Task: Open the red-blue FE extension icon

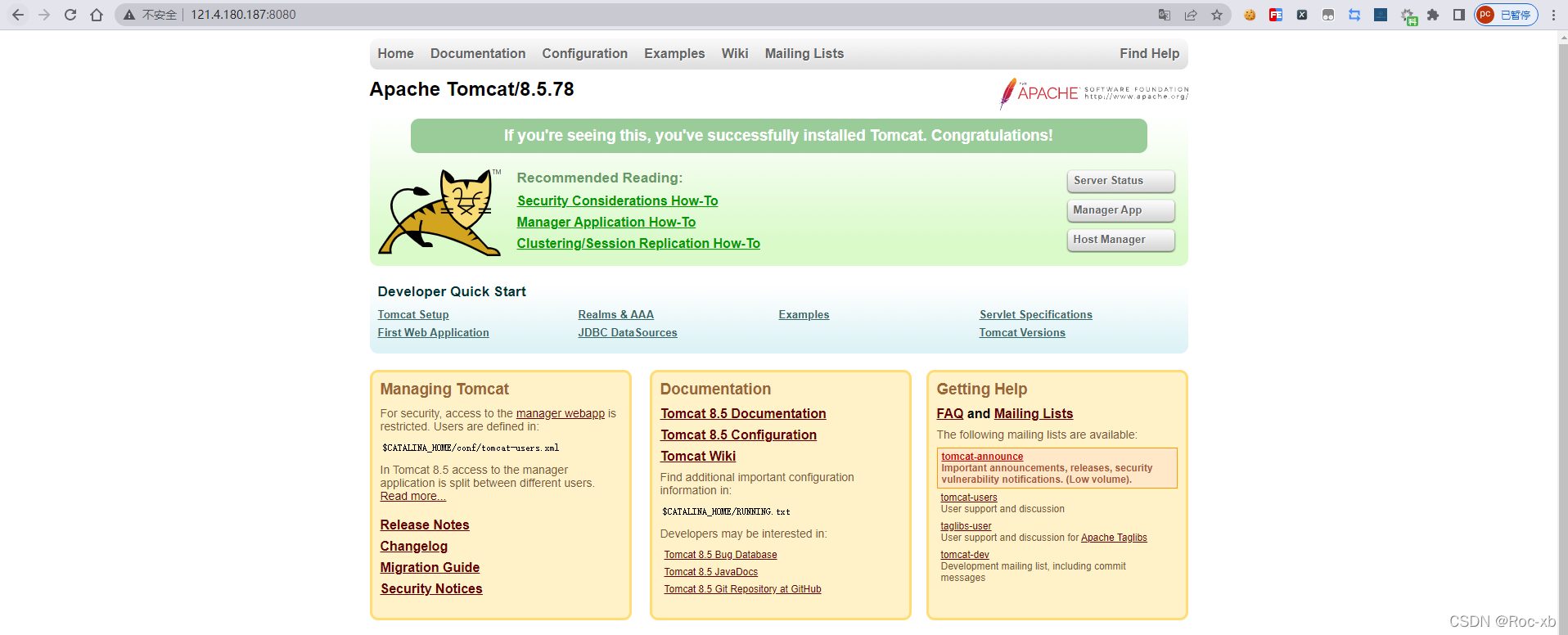Action: pyautogui.click(x=1276, y=15)
